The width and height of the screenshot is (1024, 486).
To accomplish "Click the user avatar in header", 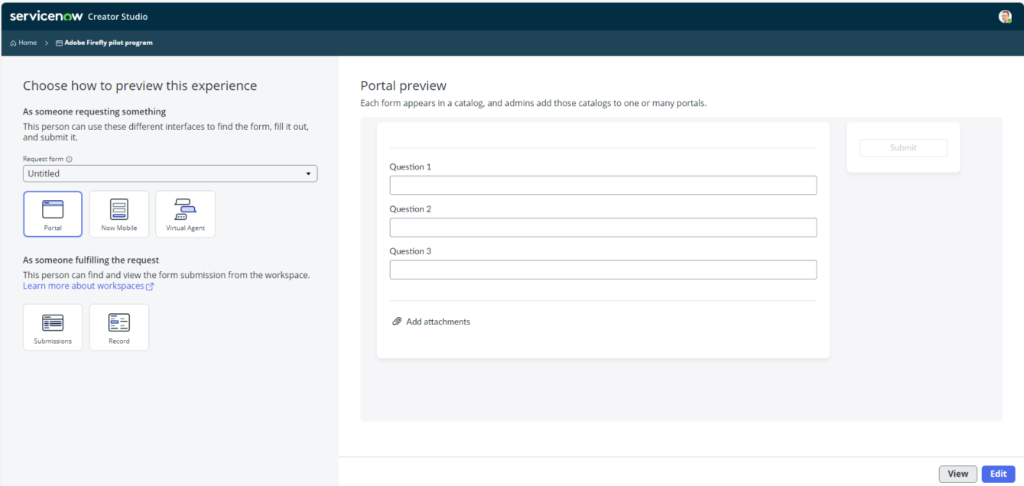I will [x=1005, y=16].
